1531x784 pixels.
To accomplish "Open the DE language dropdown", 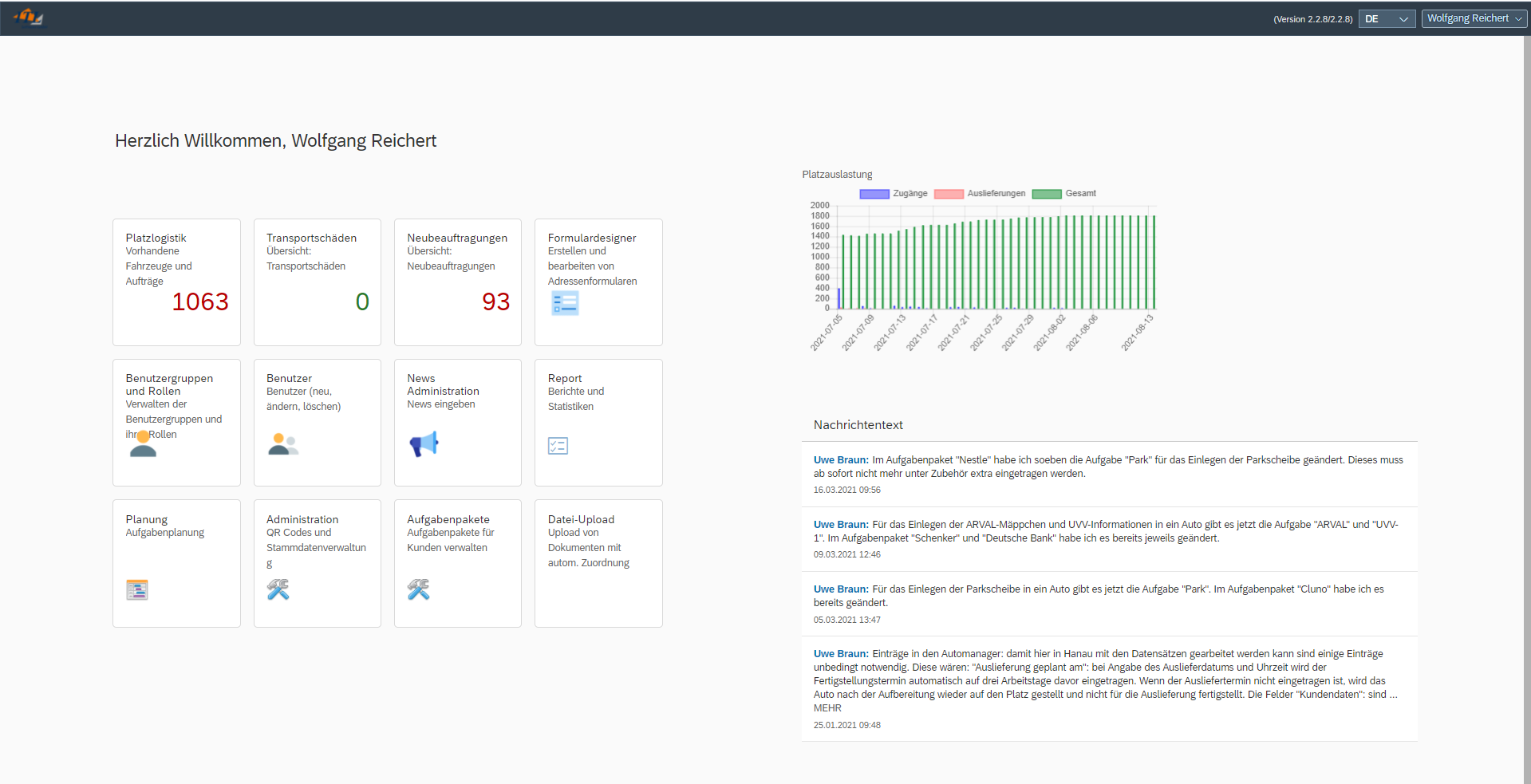I will [x=1387, y=19].
